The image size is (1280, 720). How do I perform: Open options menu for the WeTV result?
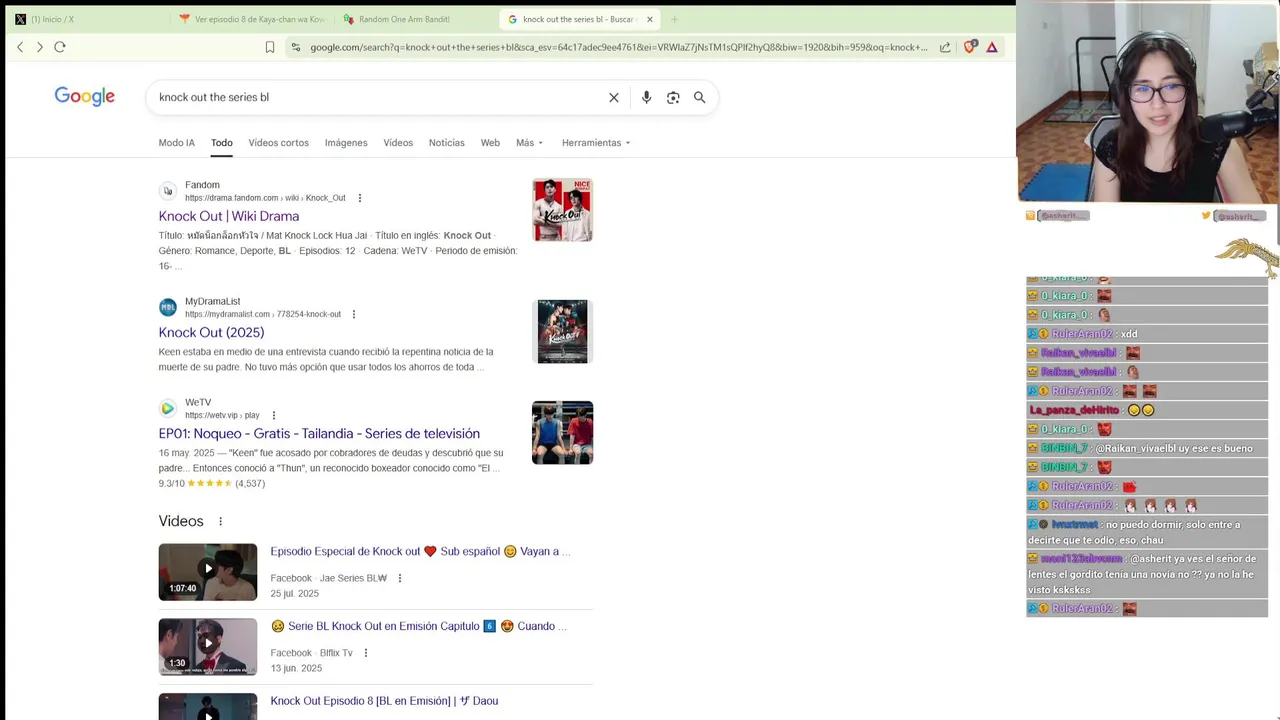coord(273,415)
